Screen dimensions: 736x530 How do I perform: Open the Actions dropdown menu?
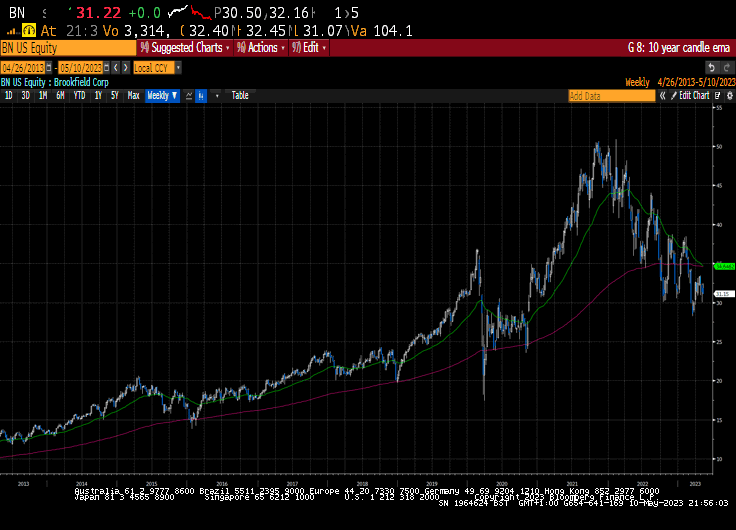pos(261,48)
